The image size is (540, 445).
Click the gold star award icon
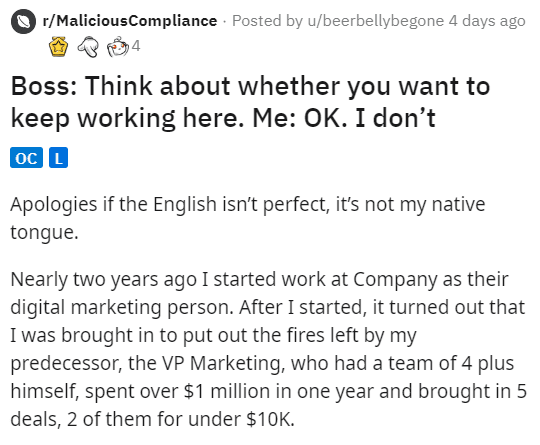(59, 46)
